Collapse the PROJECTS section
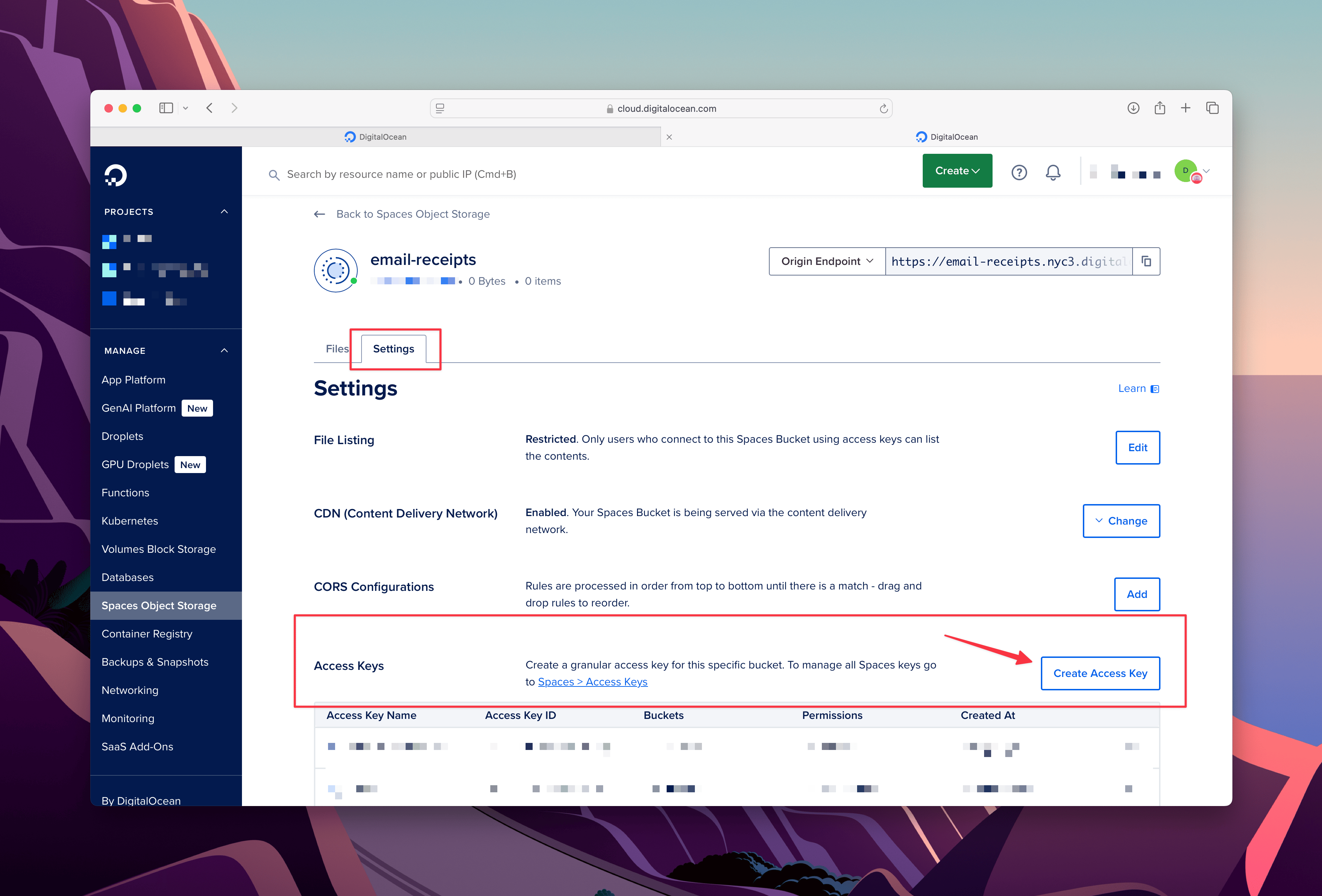Viewport: 1322px width, 896px height. [224, 212]
